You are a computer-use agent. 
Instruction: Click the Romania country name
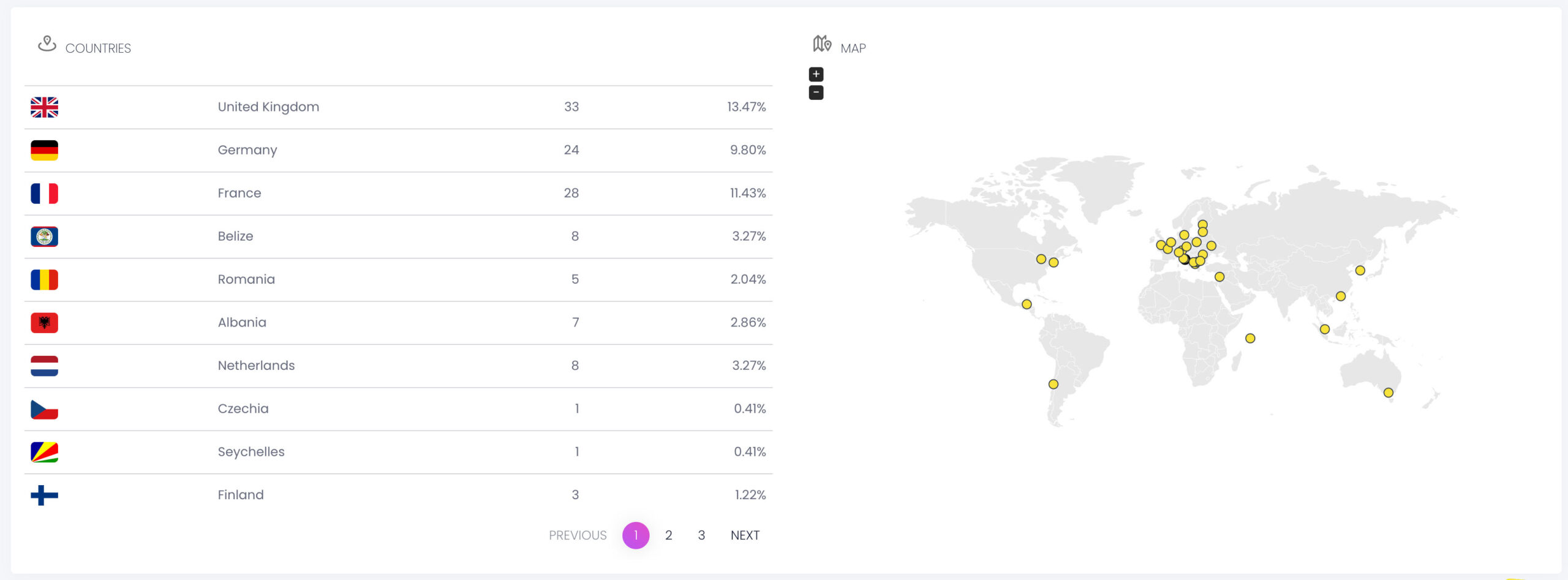(x=246, y=279)
